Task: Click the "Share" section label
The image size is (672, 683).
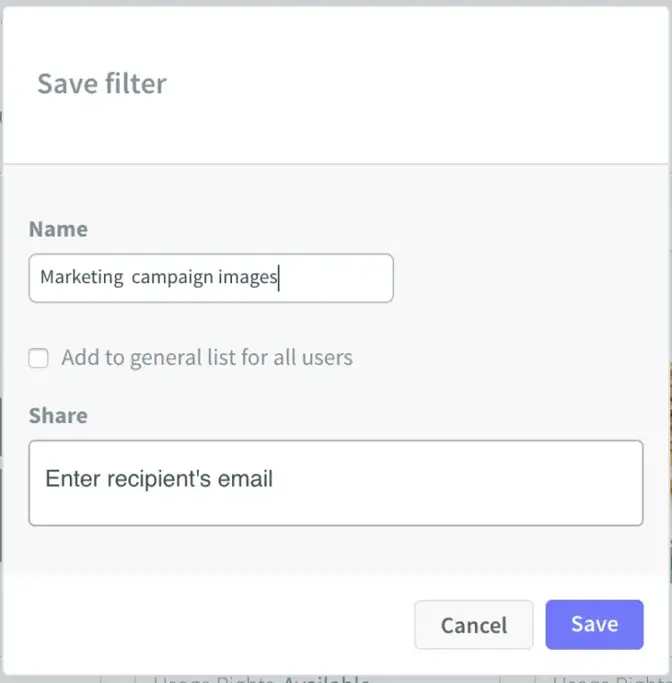Action: click(58, 415)
